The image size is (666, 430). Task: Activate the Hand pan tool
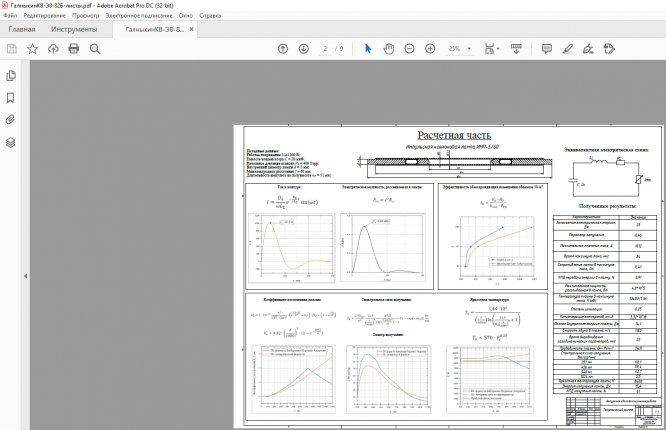pos(388,49)
